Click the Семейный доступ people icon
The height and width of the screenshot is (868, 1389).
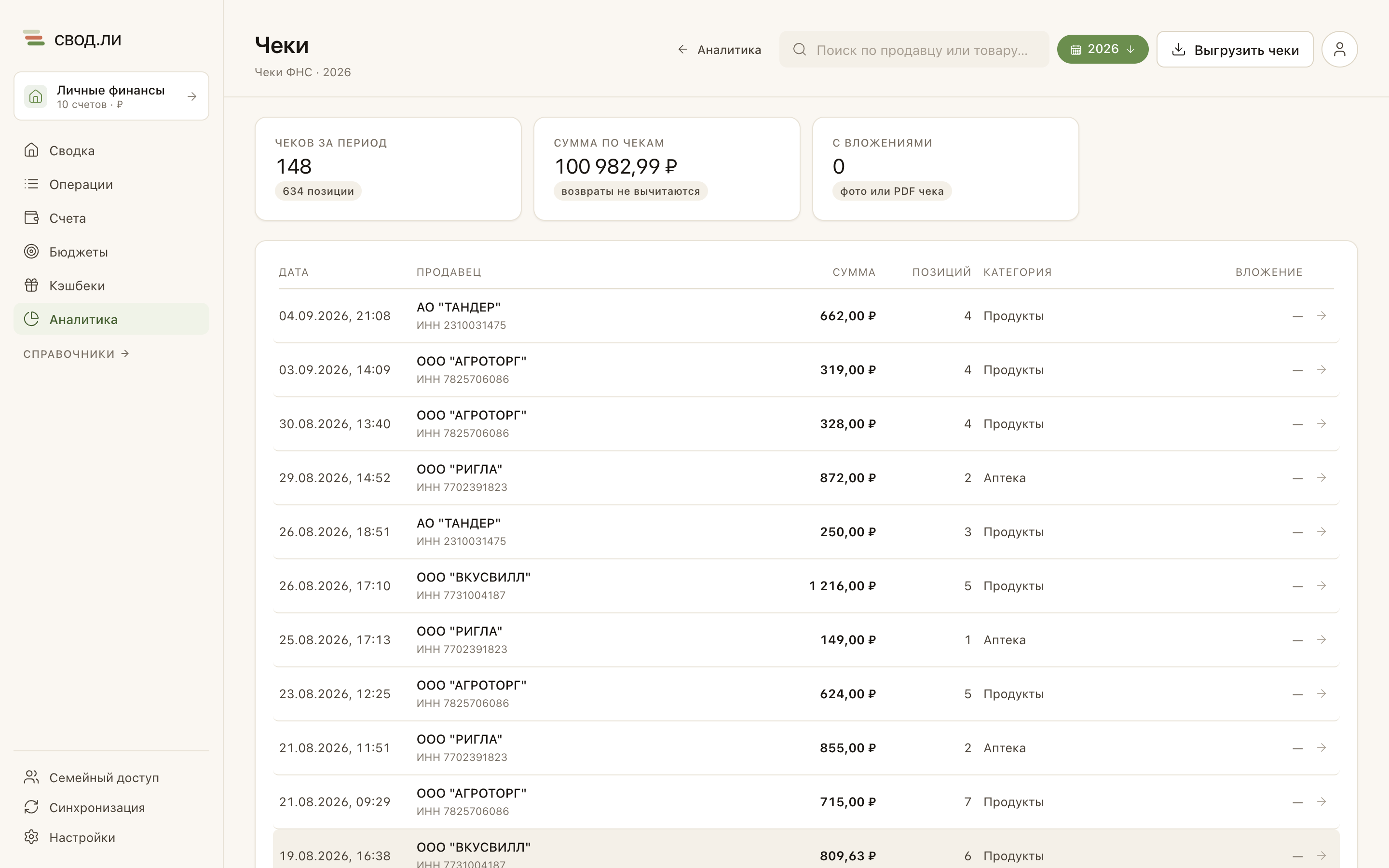(31, 777)
